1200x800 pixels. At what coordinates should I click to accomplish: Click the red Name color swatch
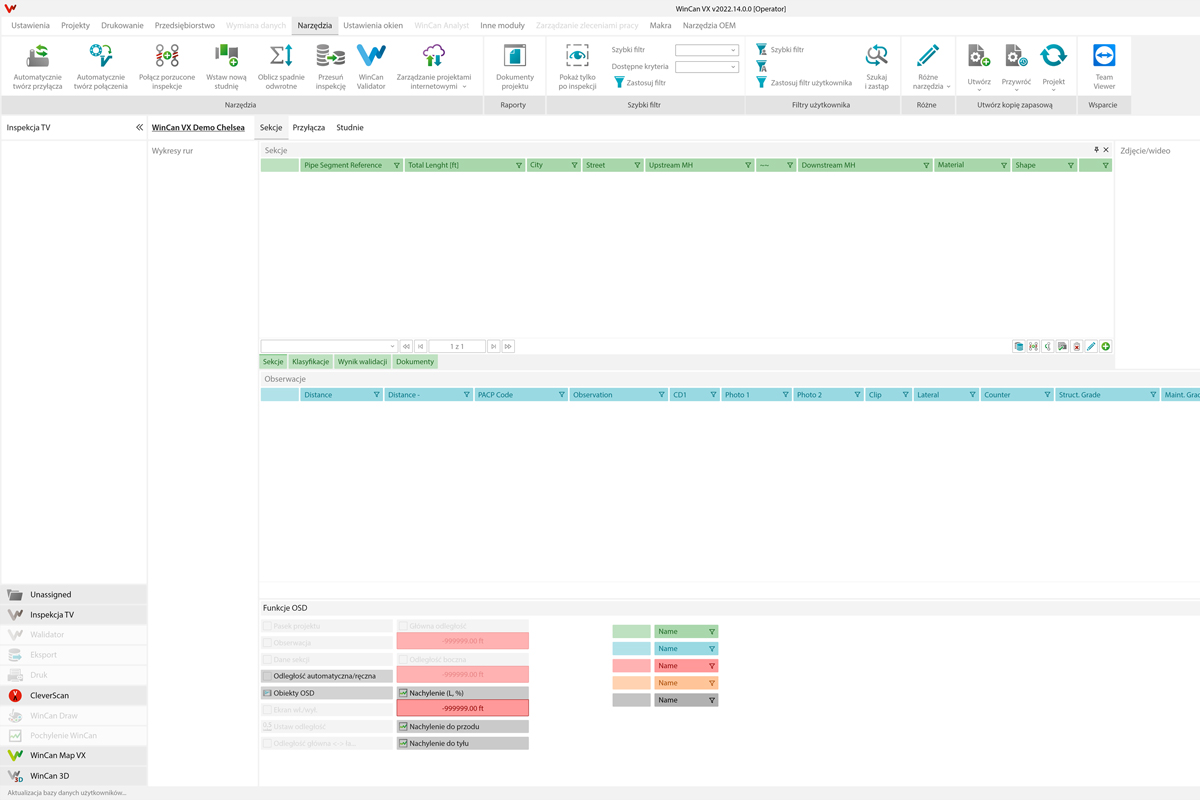(631, 666)
